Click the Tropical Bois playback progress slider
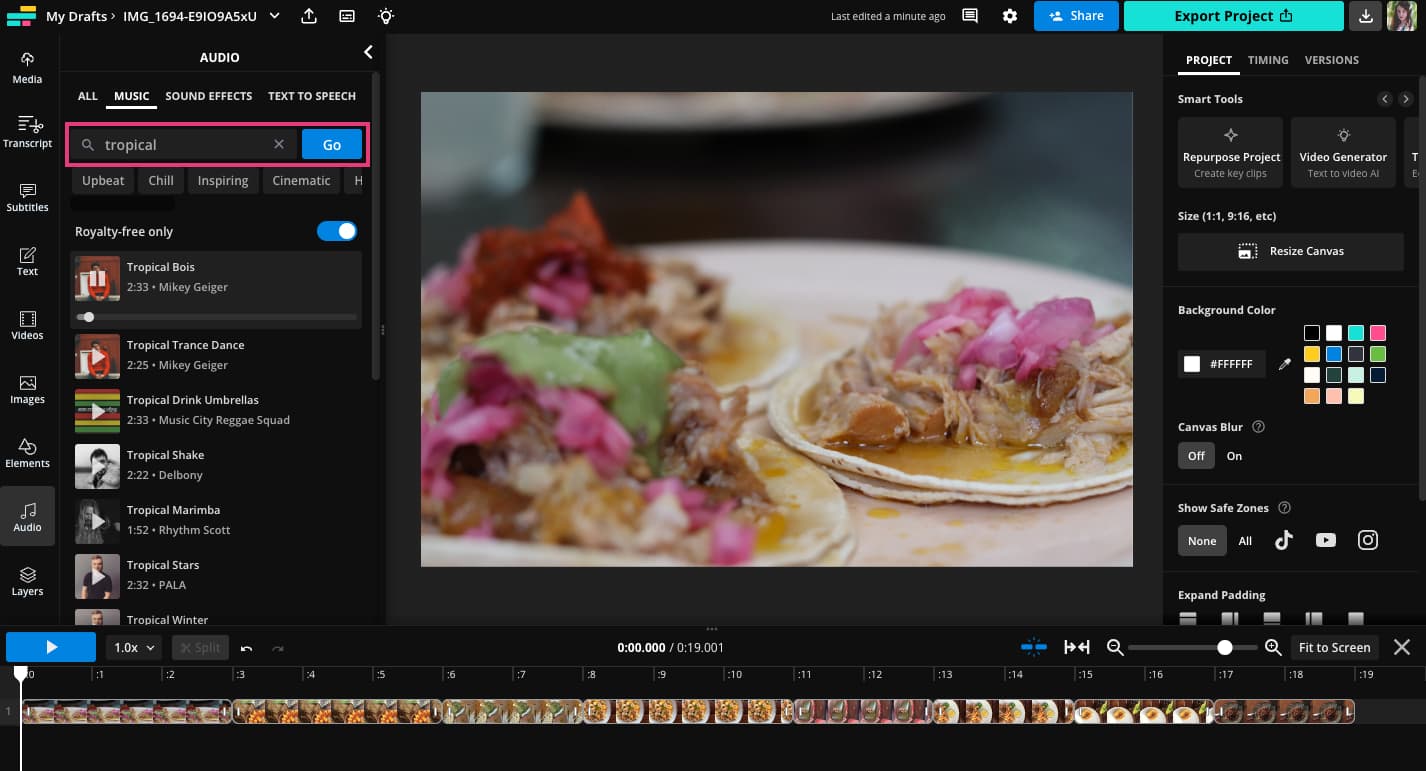Viewport: 1426px width, 771px height. click(216, 317)
